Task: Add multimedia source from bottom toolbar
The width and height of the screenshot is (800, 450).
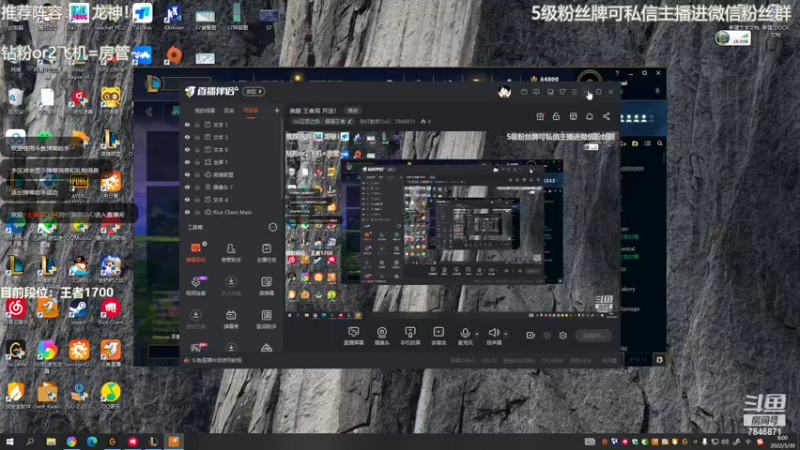Action: (438, 336)
